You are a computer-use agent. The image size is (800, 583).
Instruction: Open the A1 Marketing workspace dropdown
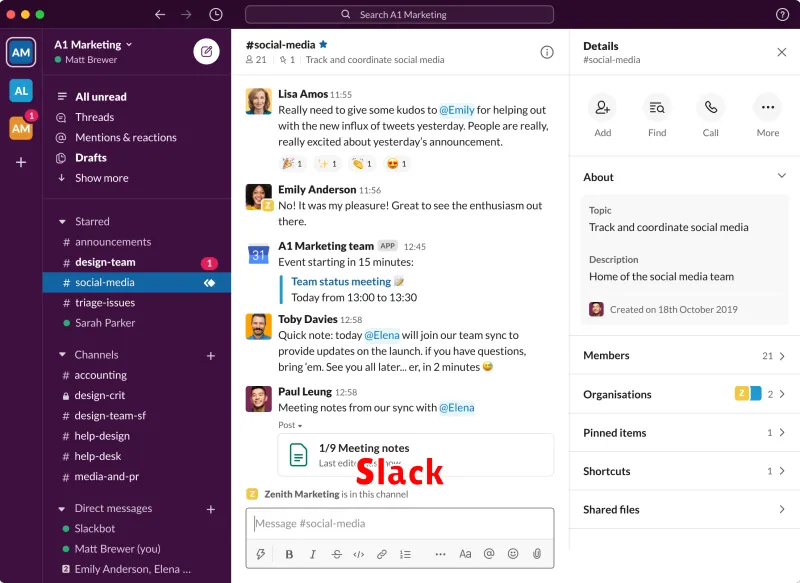[93, 45]
